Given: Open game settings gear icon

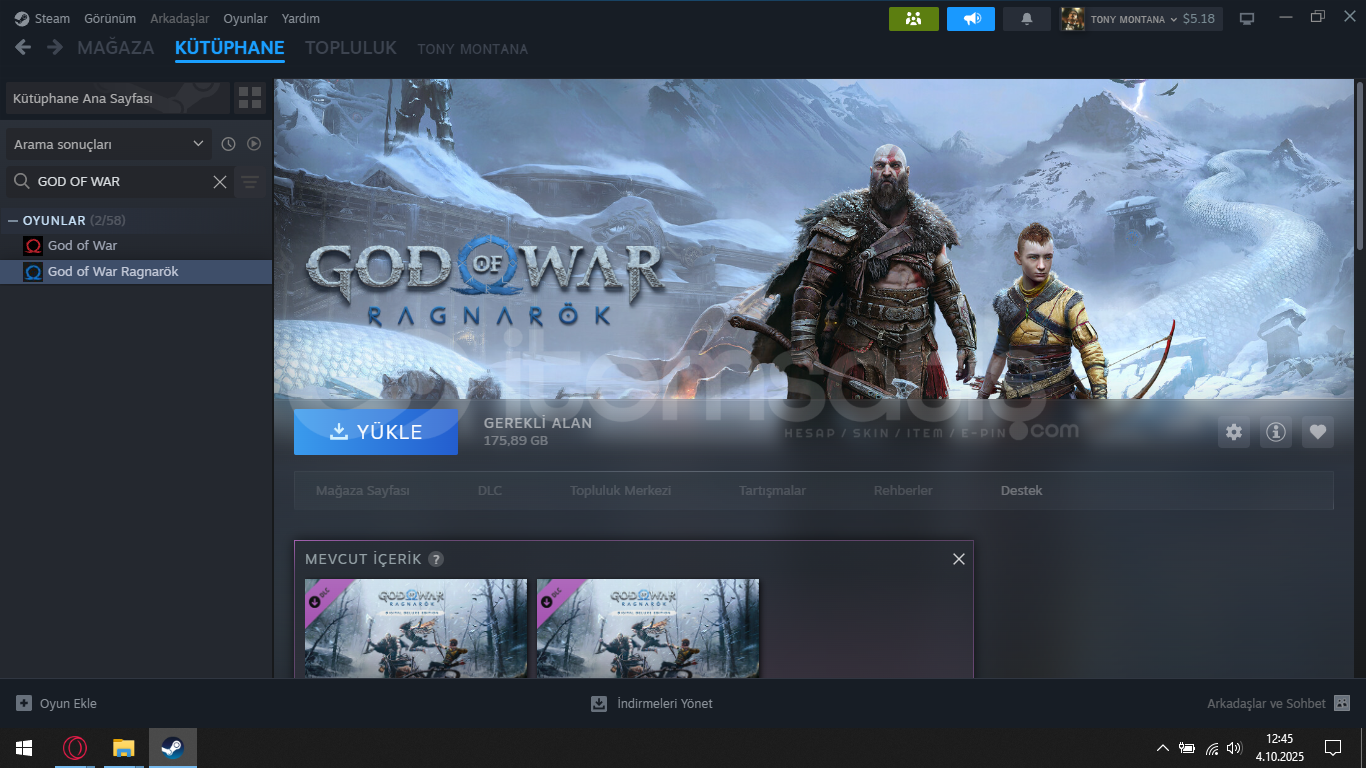Looking at the screenshot, I should click(1234, 432).
